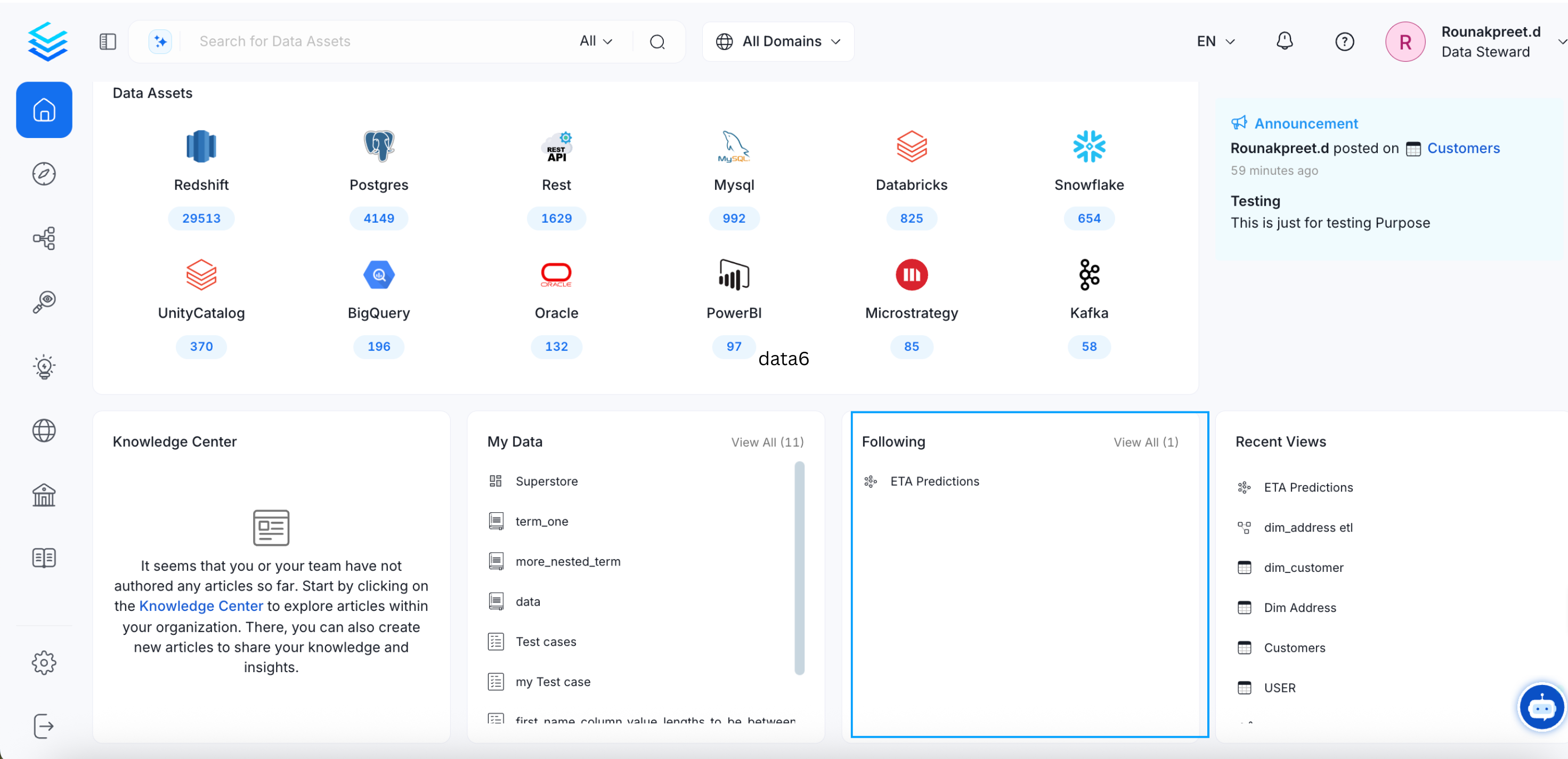Open the search scope All dropdown
This screenshot has width=1568, height=759.
pos(595,41)
